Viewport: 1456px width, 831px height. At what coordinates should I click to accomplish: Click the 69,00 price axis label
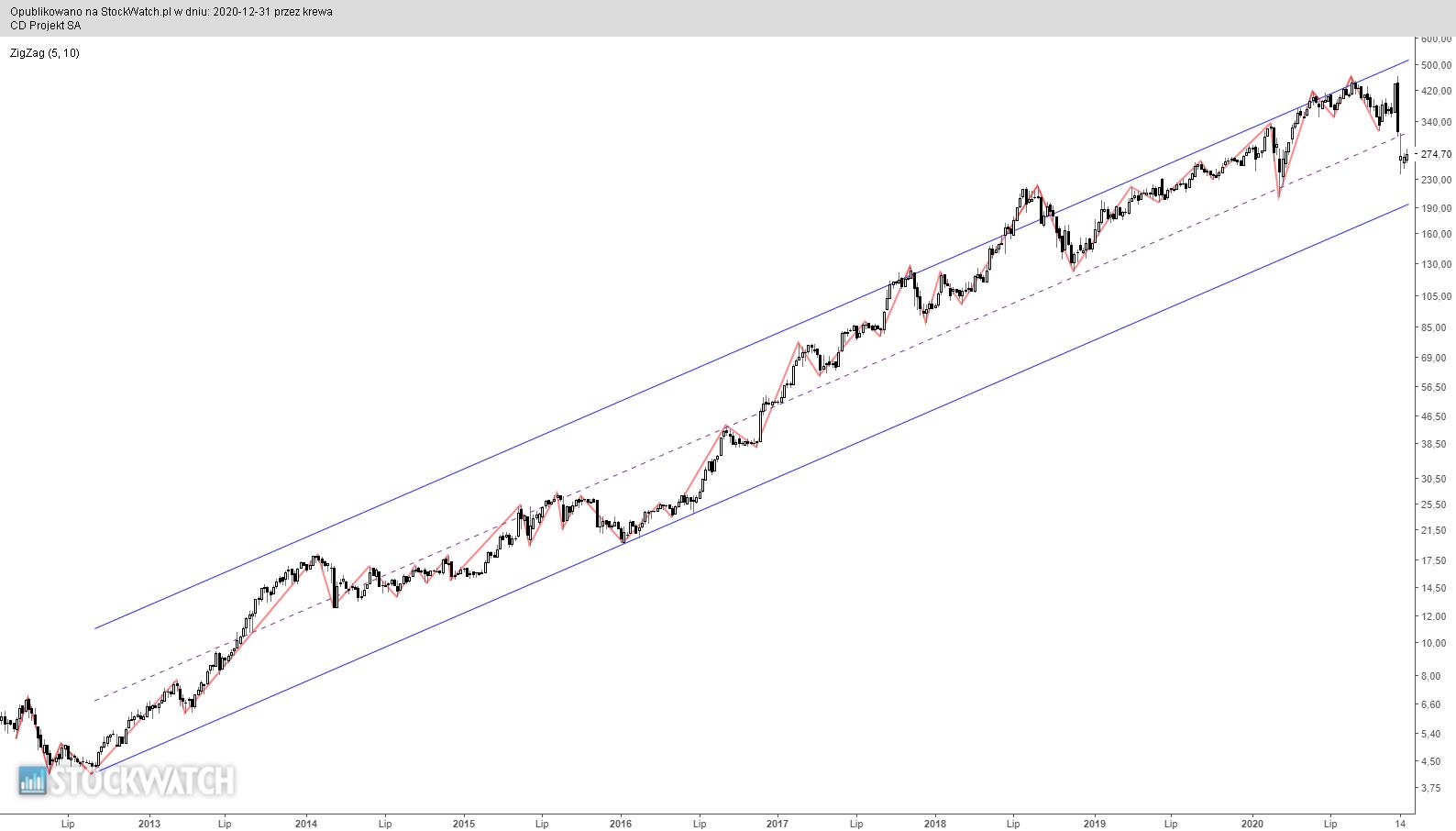tap(1433, 358)
